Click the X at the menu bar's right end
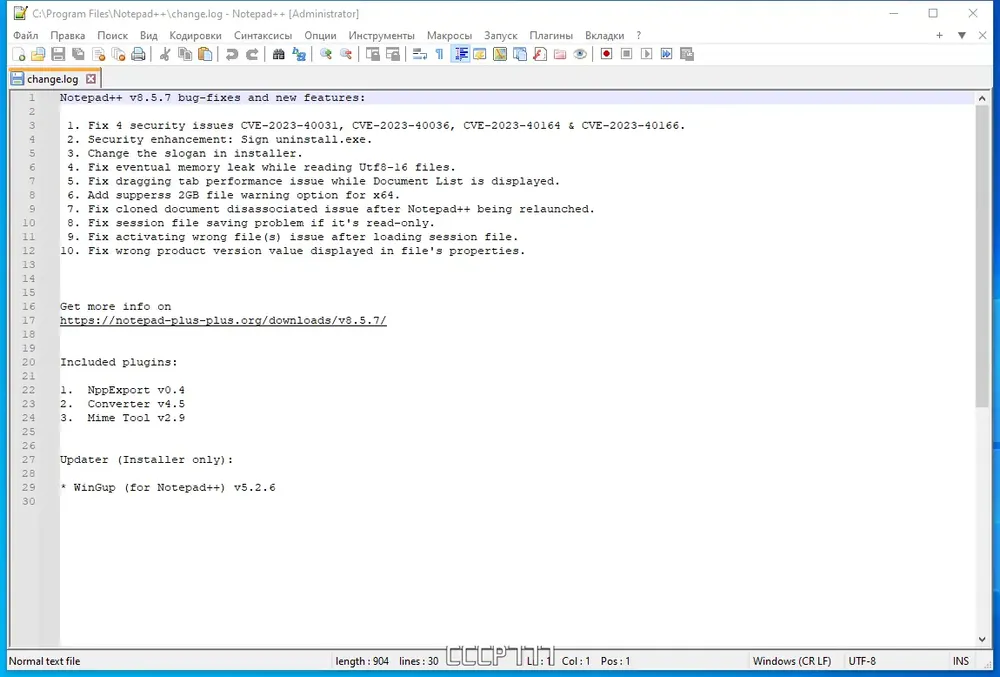The width and height of the screenshot is (1000, 677). [983, 36]
